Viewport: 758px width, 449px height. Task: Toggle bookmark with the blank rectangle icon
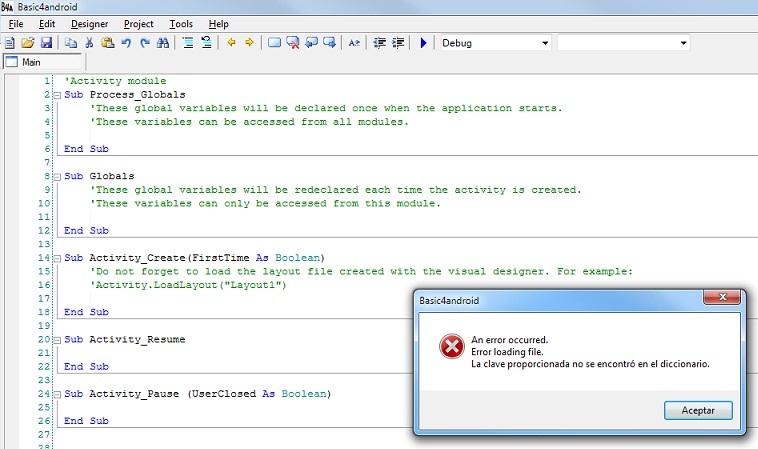[x=275, y=43]
